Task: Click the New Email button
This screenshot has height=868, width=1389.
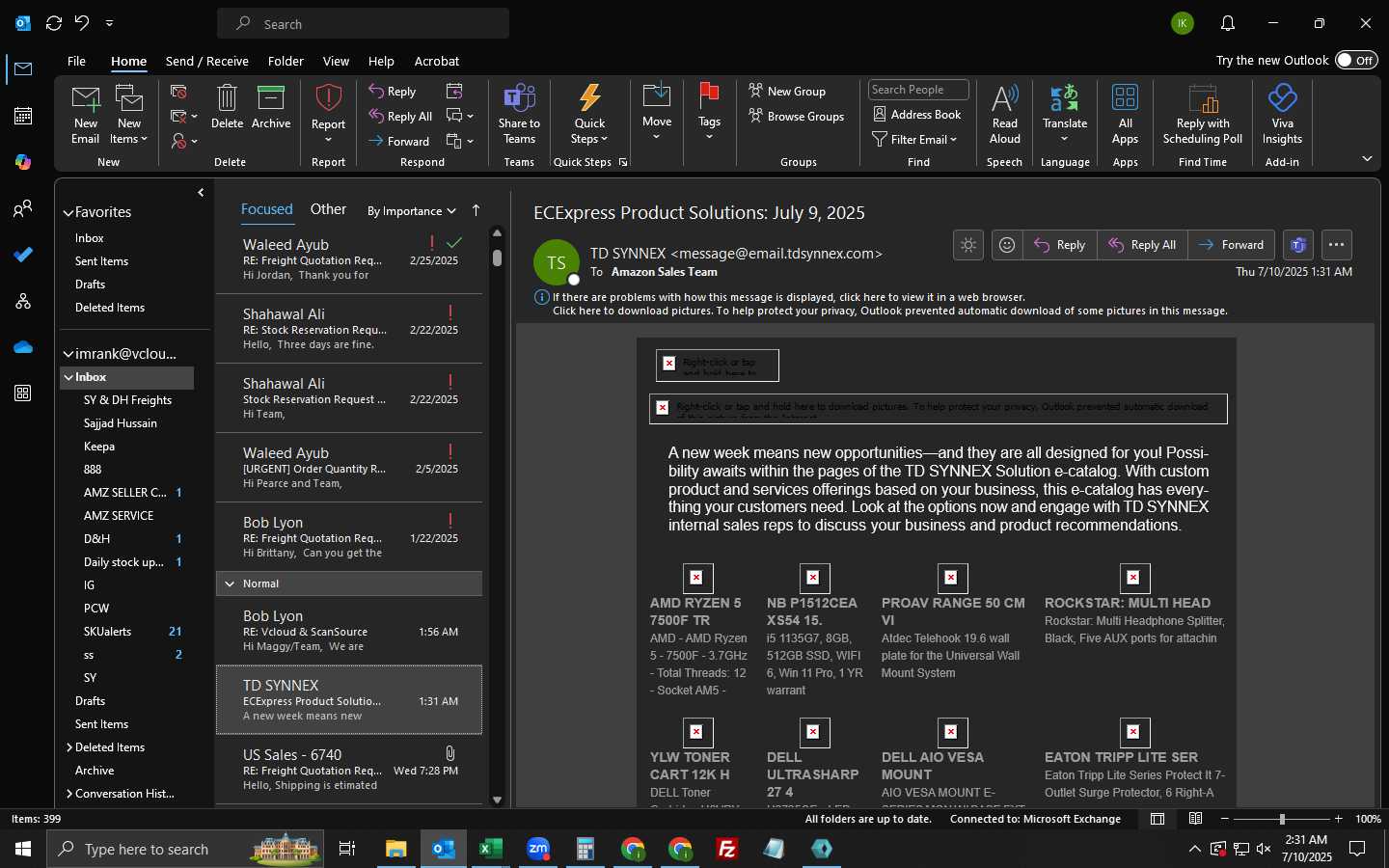Action: pyautogui.click(x=85, y=114)
